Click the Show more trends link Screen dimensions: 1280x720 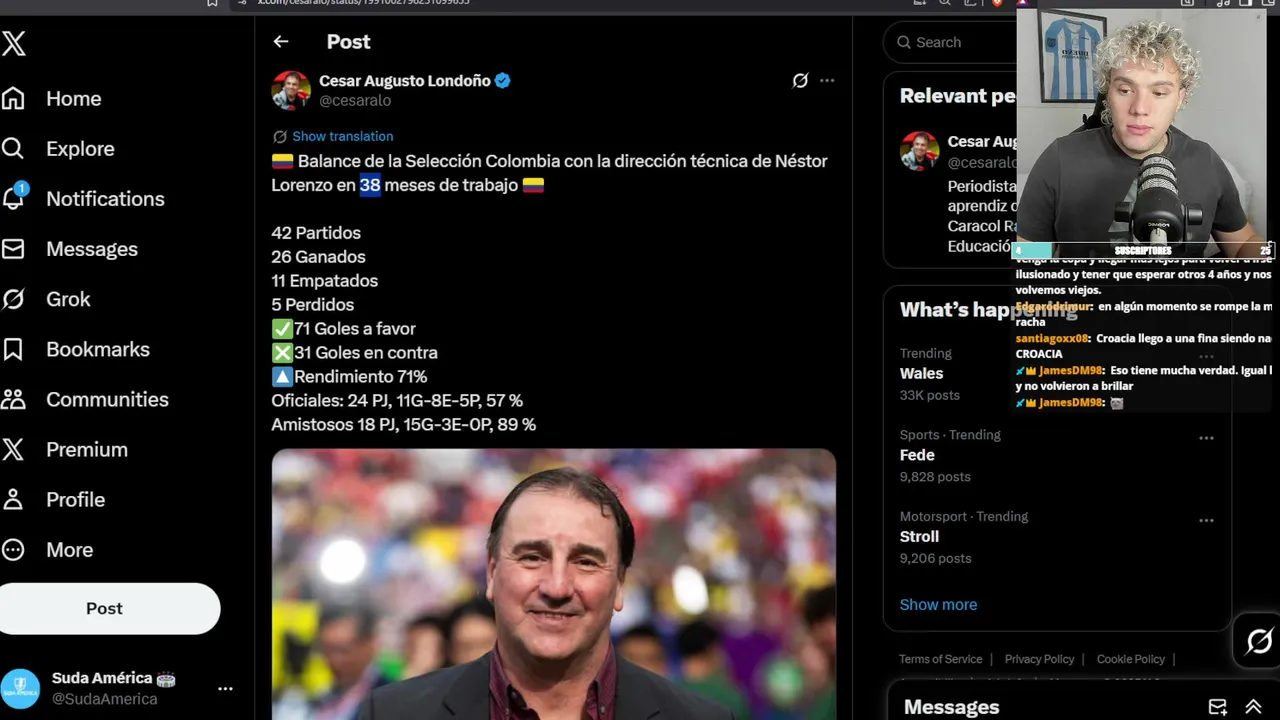point(938,604)
